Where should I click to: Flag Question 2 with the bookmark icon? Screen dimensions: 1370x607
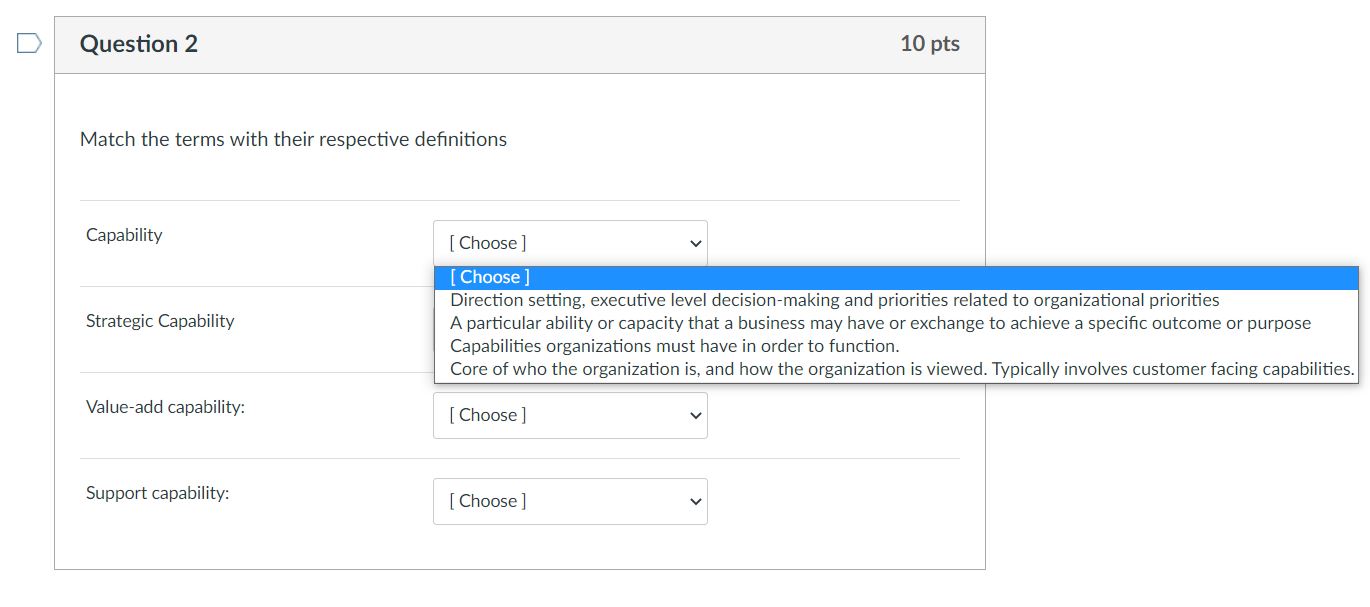coord(29,43)
